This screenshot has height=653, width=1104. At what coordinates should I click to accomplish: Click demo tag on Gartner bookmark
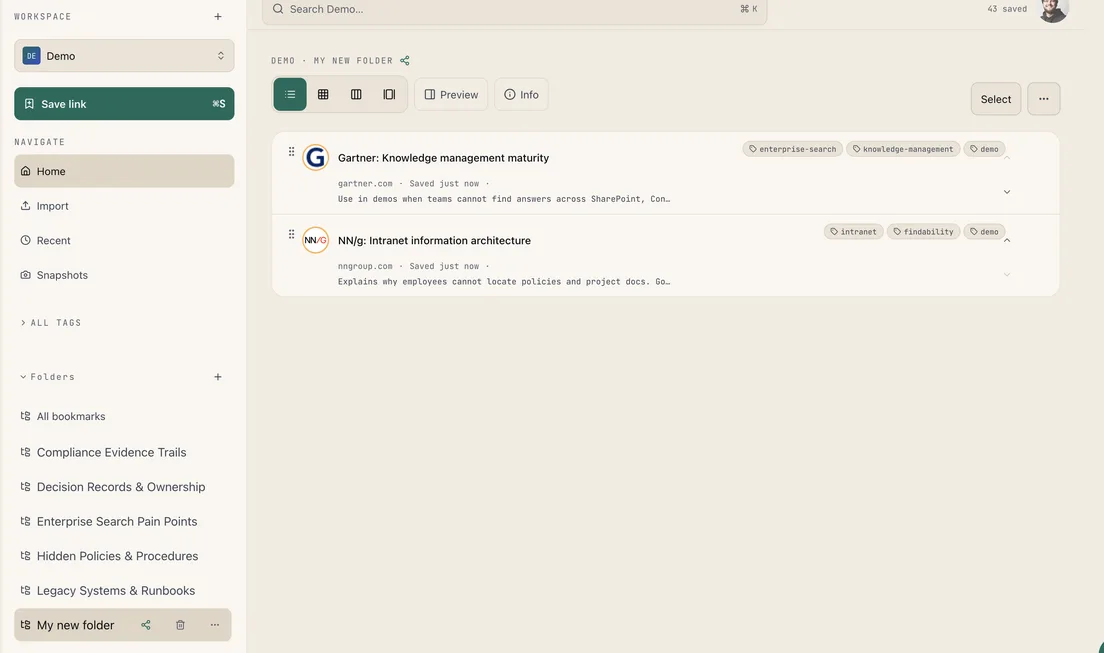(x=984, y=149)
